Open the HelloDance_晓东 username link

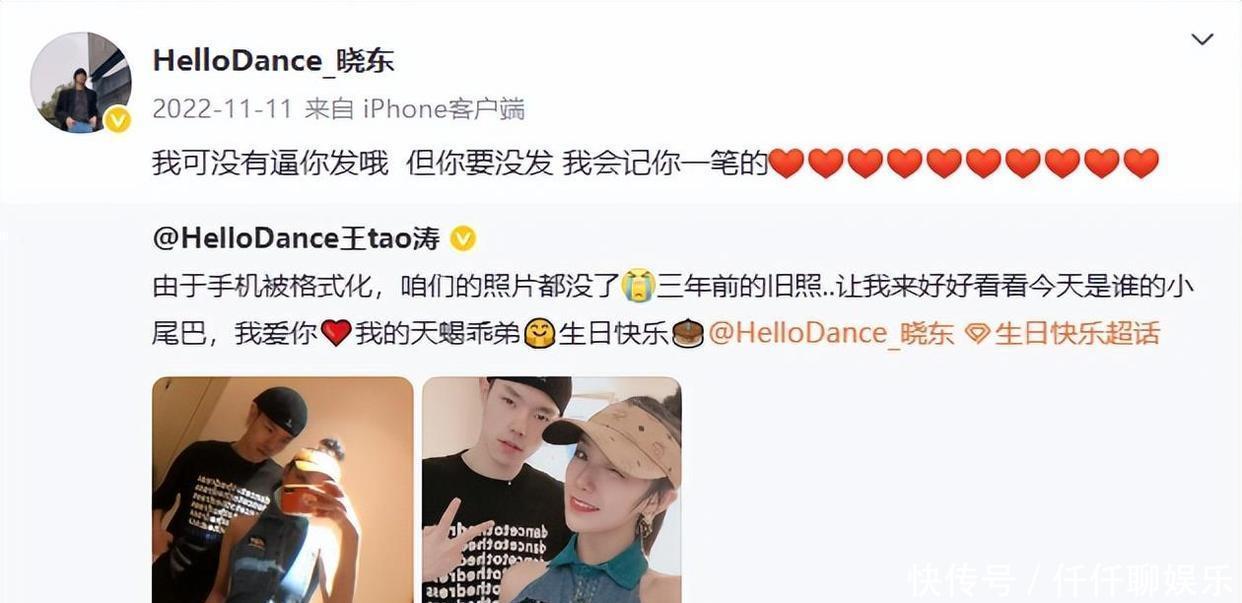tap(273, 61)
